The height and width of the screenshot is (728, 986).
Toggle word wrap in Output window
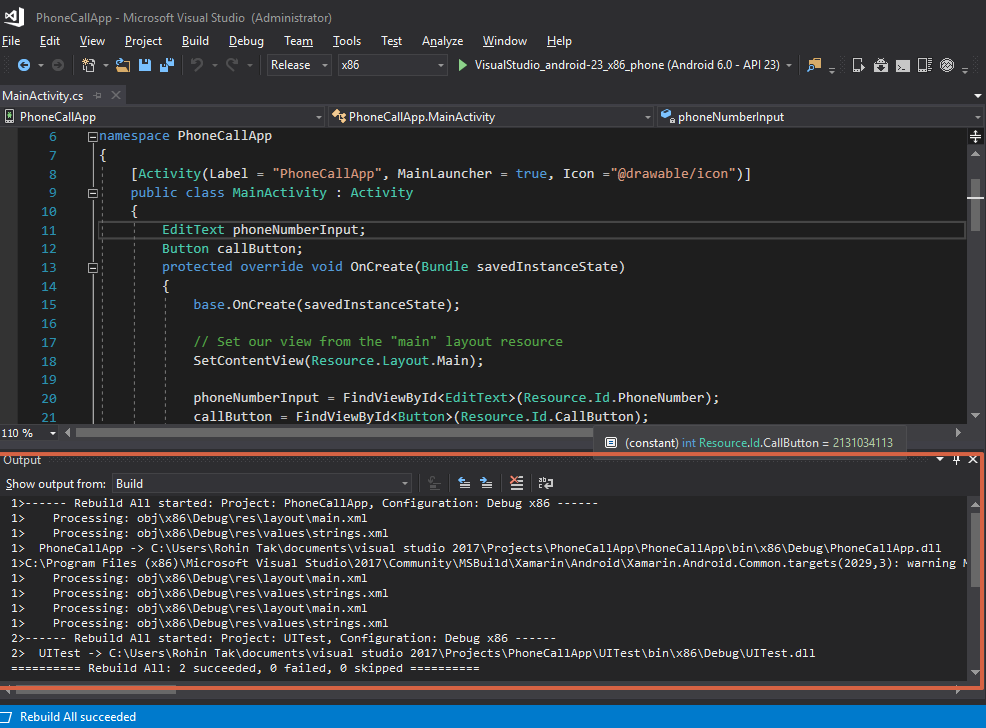(546, 483)
